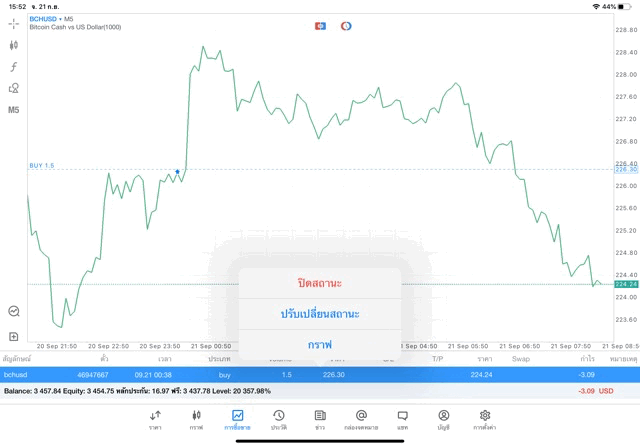Activate the crosshair tool in left toolbar
640x447 pixels.
point(14,23)
